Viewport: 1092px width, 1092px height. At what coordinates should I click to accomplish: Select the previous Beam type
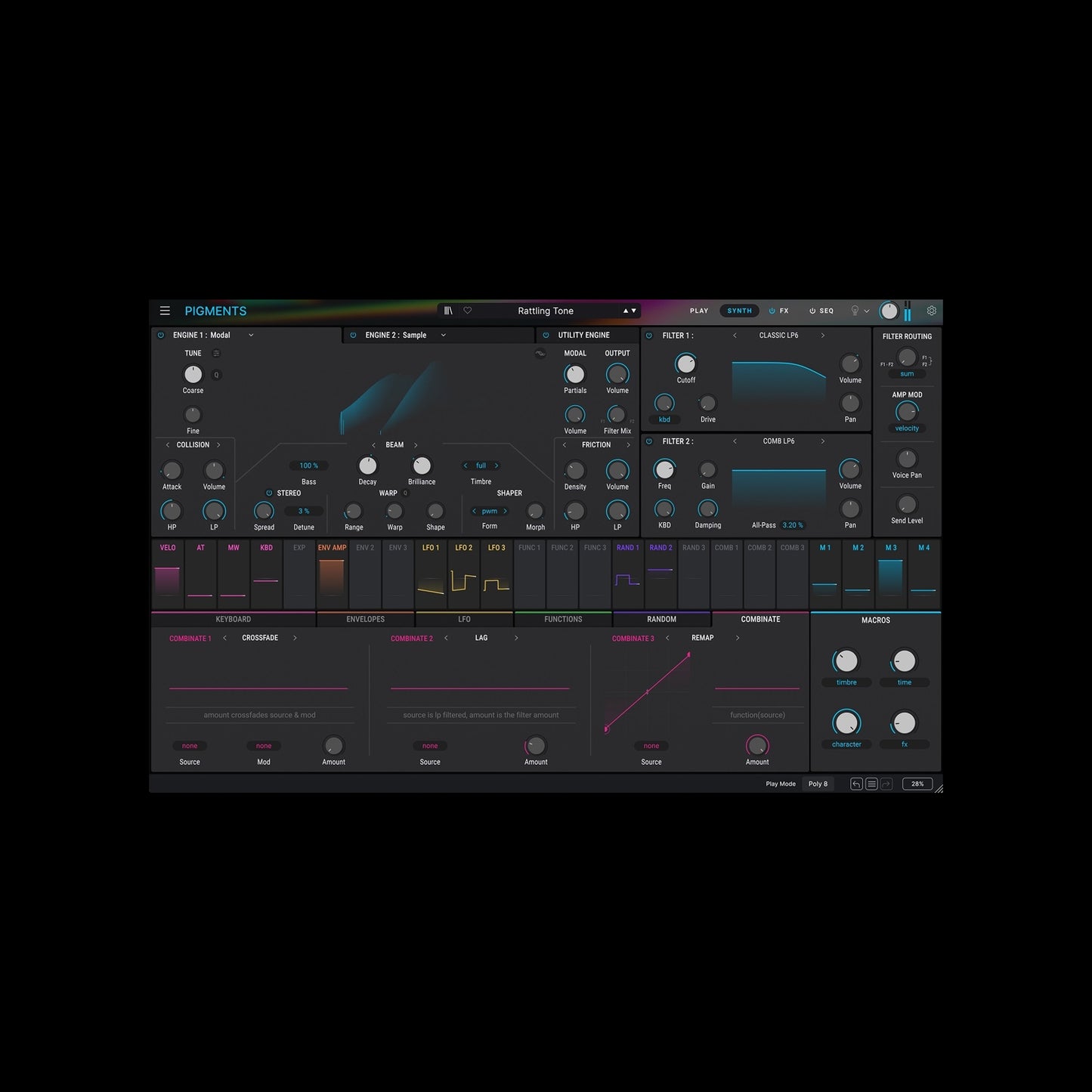(x=373, y=445)
